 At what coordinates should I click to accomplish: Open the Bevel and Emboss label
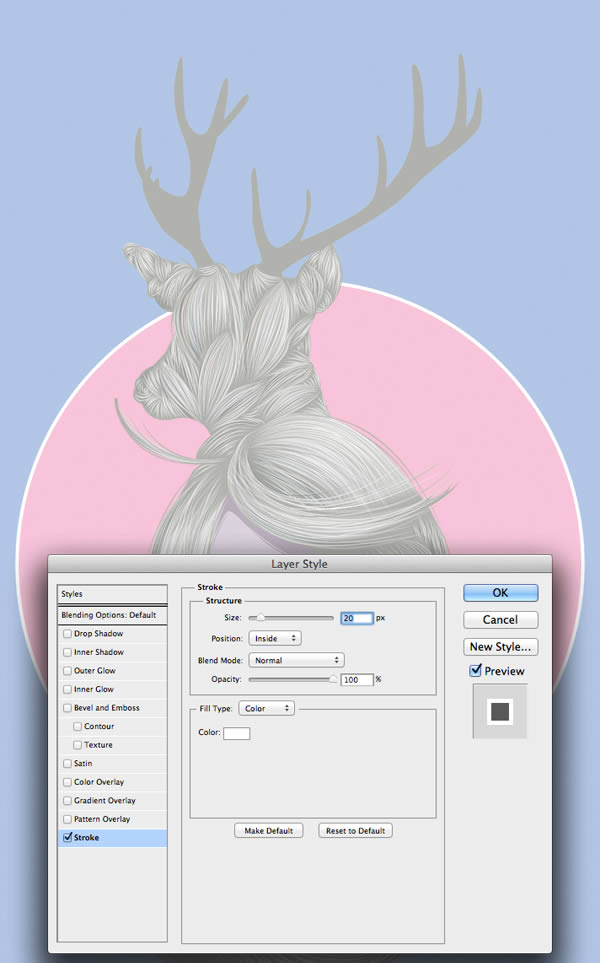tap(107, 708)
